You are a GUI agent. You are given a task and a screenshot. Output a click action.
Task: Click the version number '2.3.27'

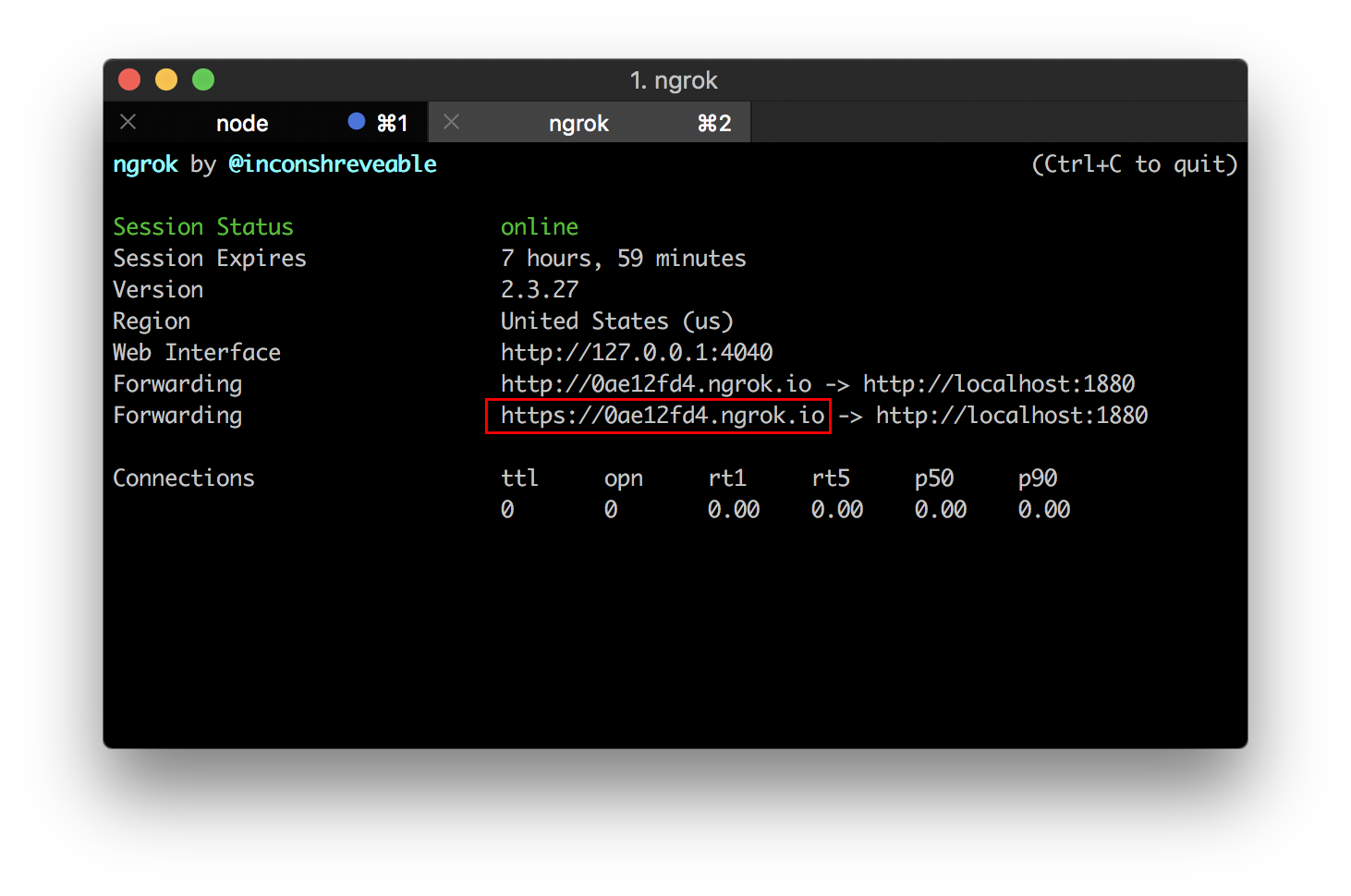click(540, 290)
